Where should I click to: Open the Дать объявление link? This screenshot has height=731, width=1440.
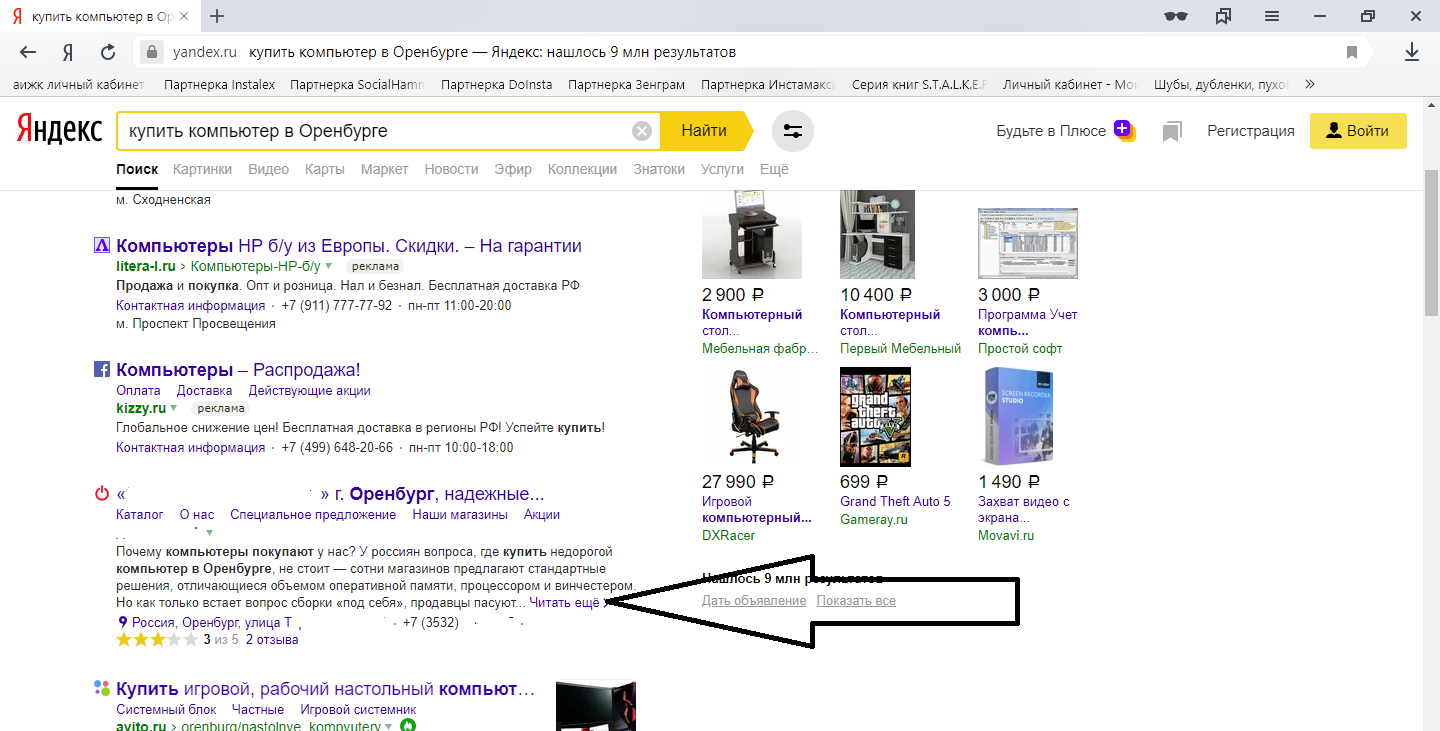(x=754, y=601)
